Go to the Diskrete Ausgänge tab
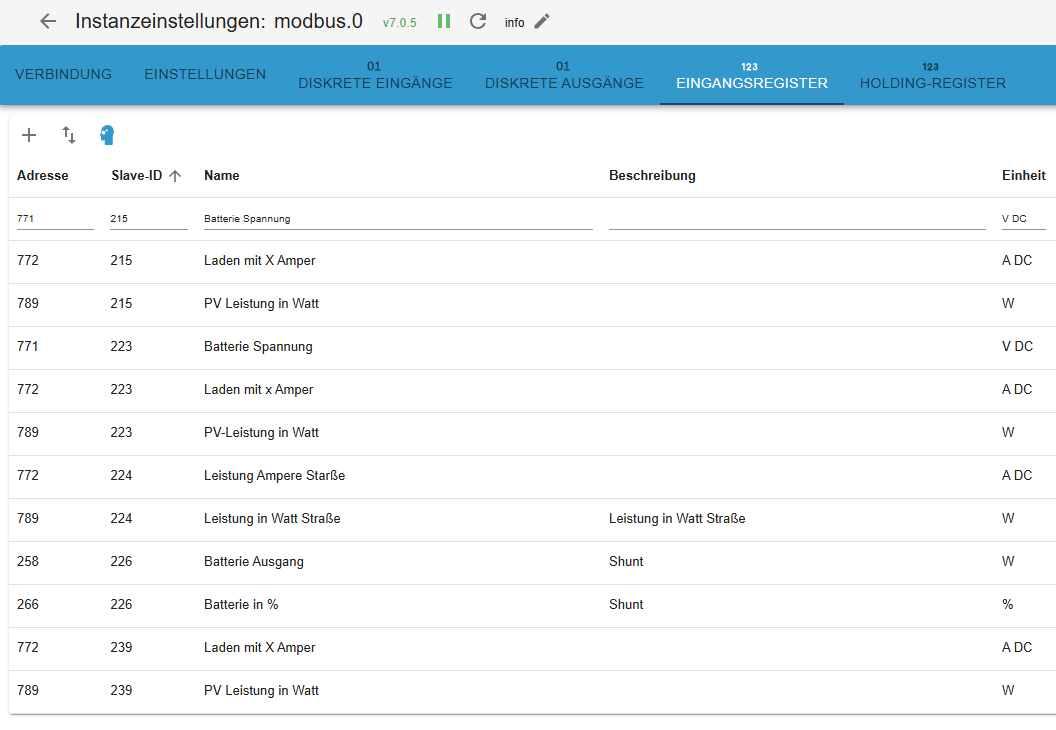Screen dimensions: 1056x730 point(564,76)
